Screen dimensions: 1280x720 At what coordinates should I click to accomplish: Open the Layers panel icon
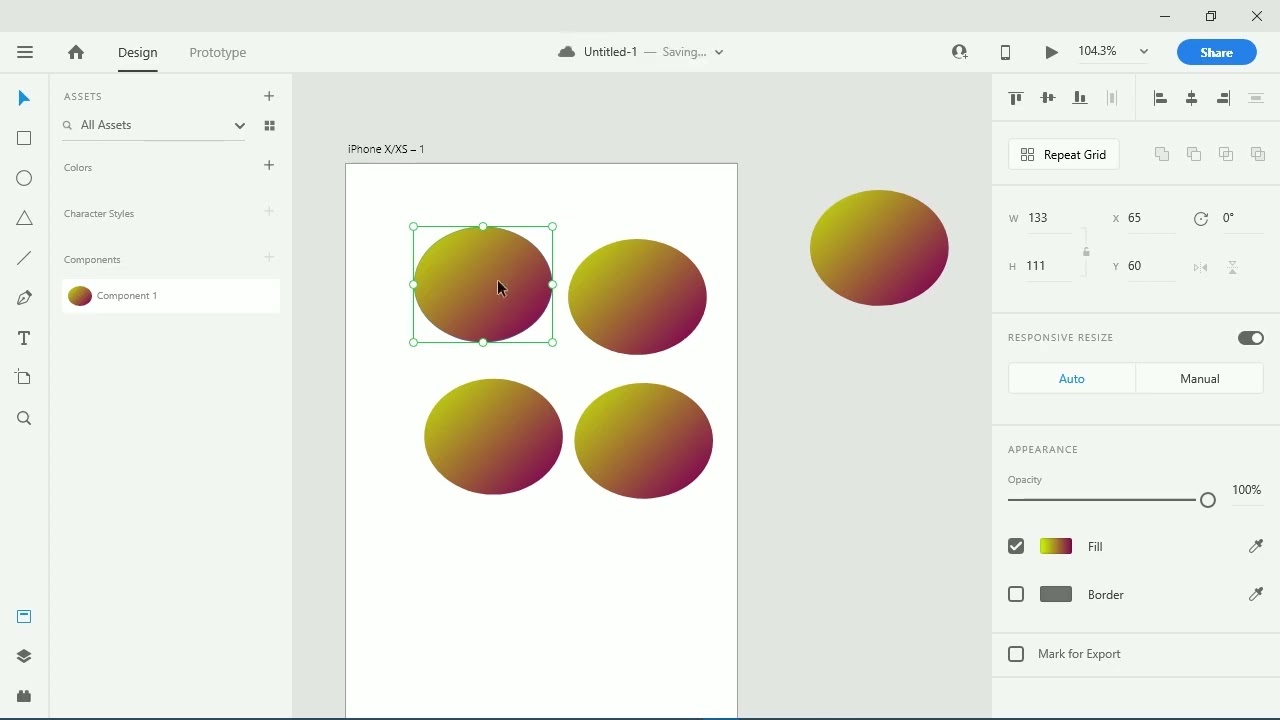(24, 656)
